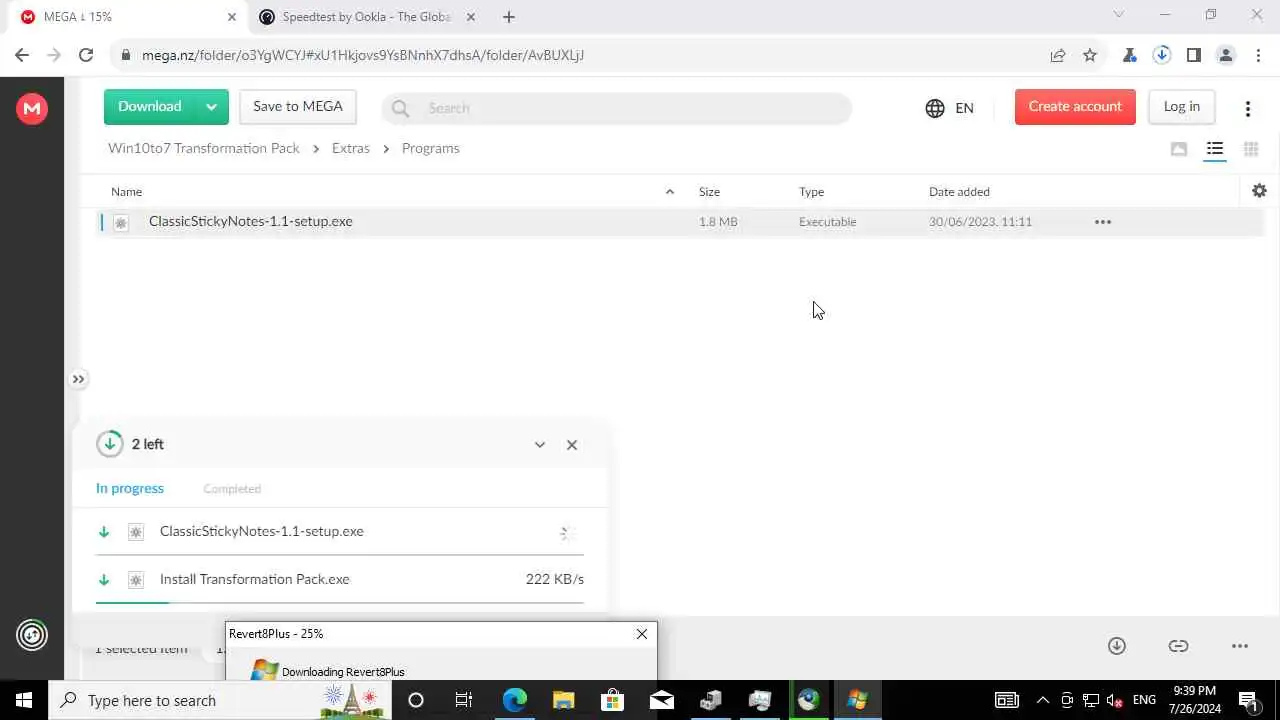Click the download icon in the selection bar
Screen dimensions: 1280x720
click(x=1117, y=646)
